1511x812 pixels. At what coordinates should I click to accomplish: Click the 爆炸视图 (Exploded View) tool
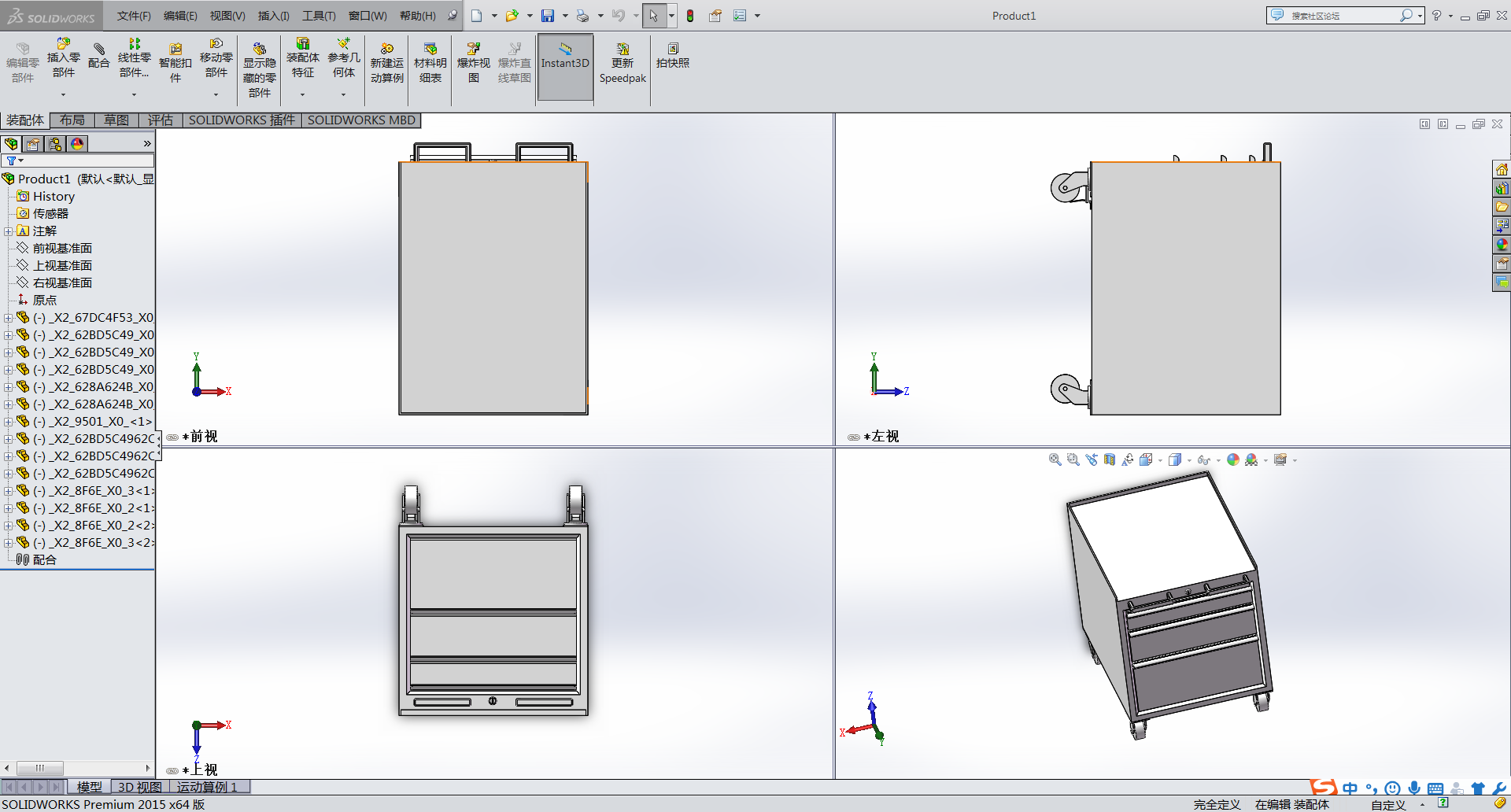474,64
